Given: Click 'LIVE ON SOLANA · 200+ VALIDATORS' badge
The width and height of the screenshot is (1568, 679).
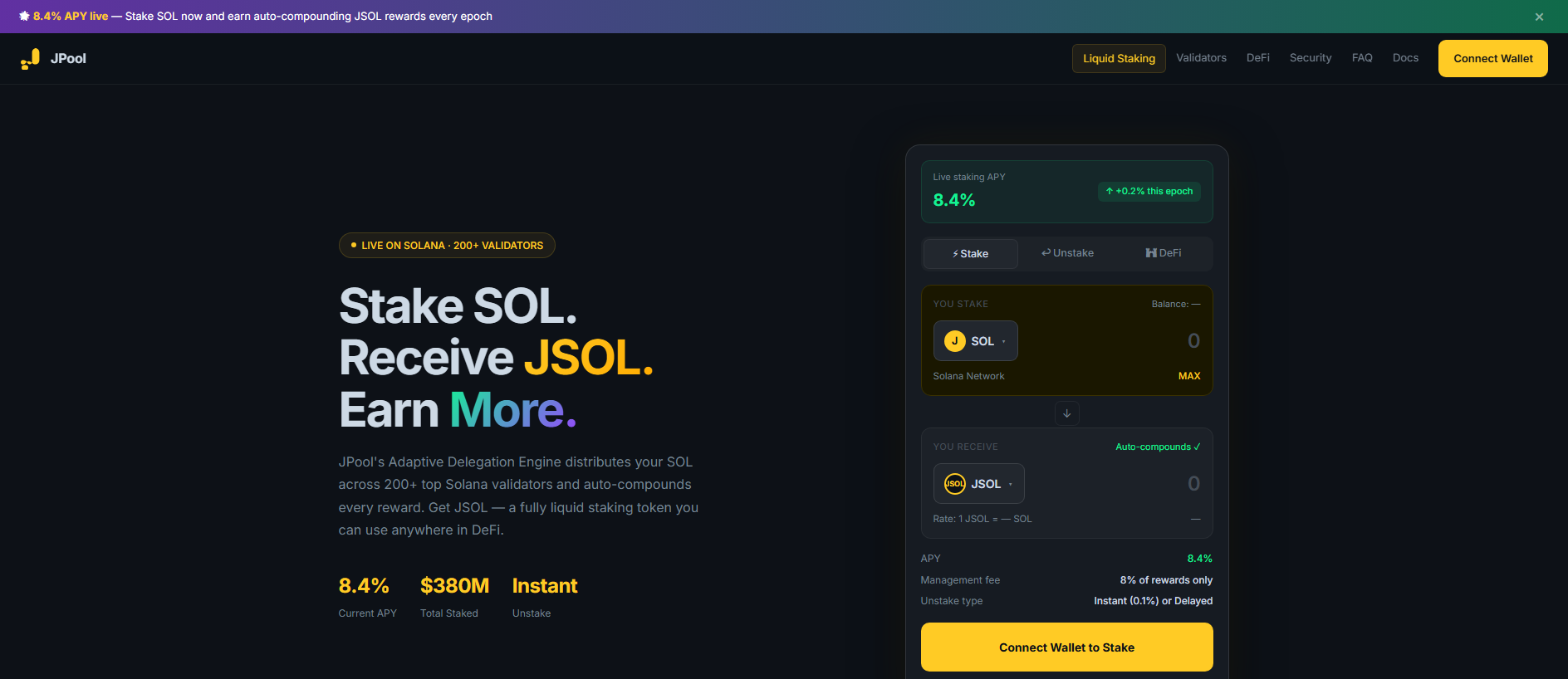Looking at the screenshot, I should click(447, 246).
